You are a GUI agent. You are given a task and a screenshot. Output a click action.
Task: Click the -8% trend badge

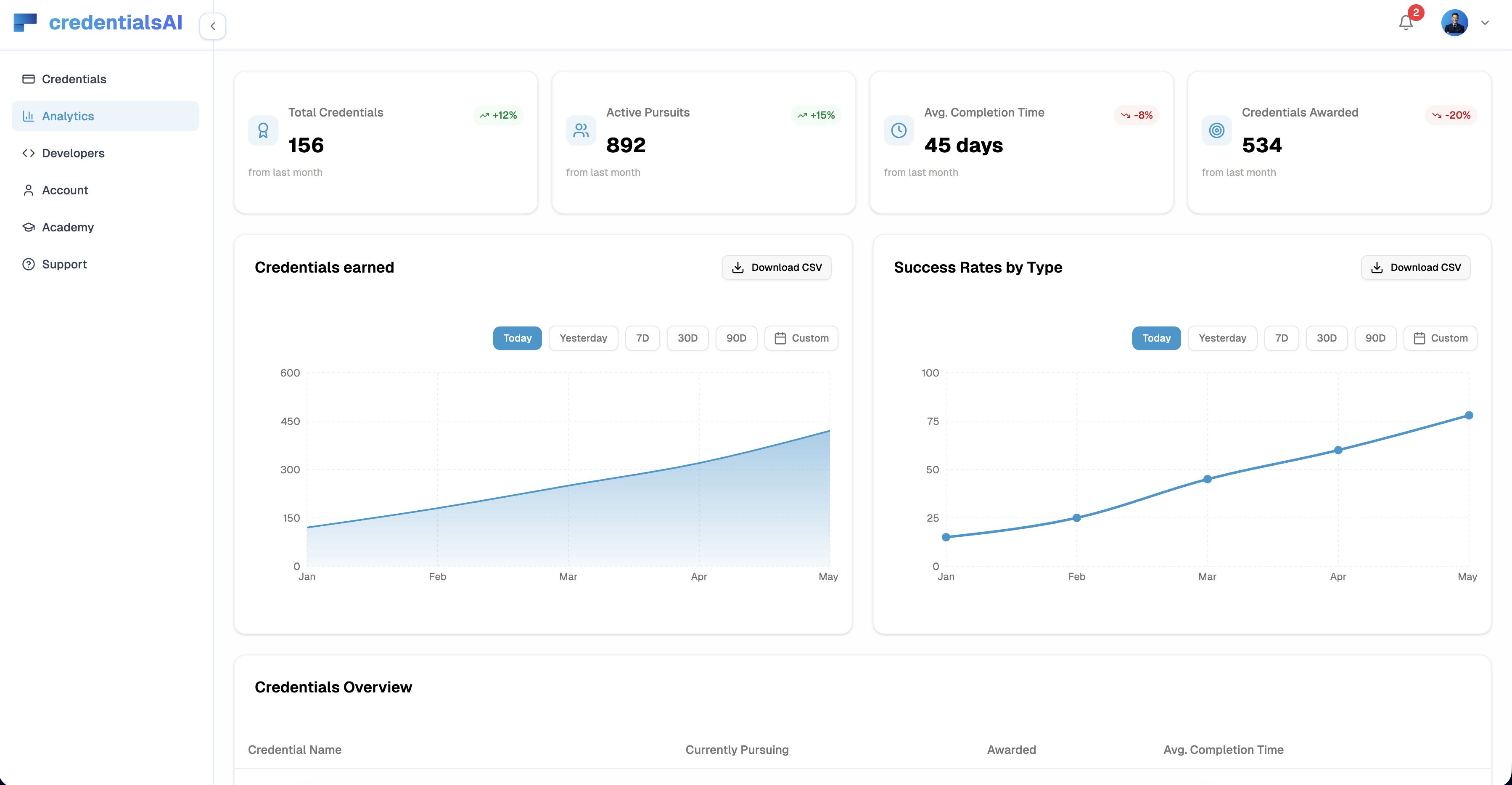[1137, 115]
